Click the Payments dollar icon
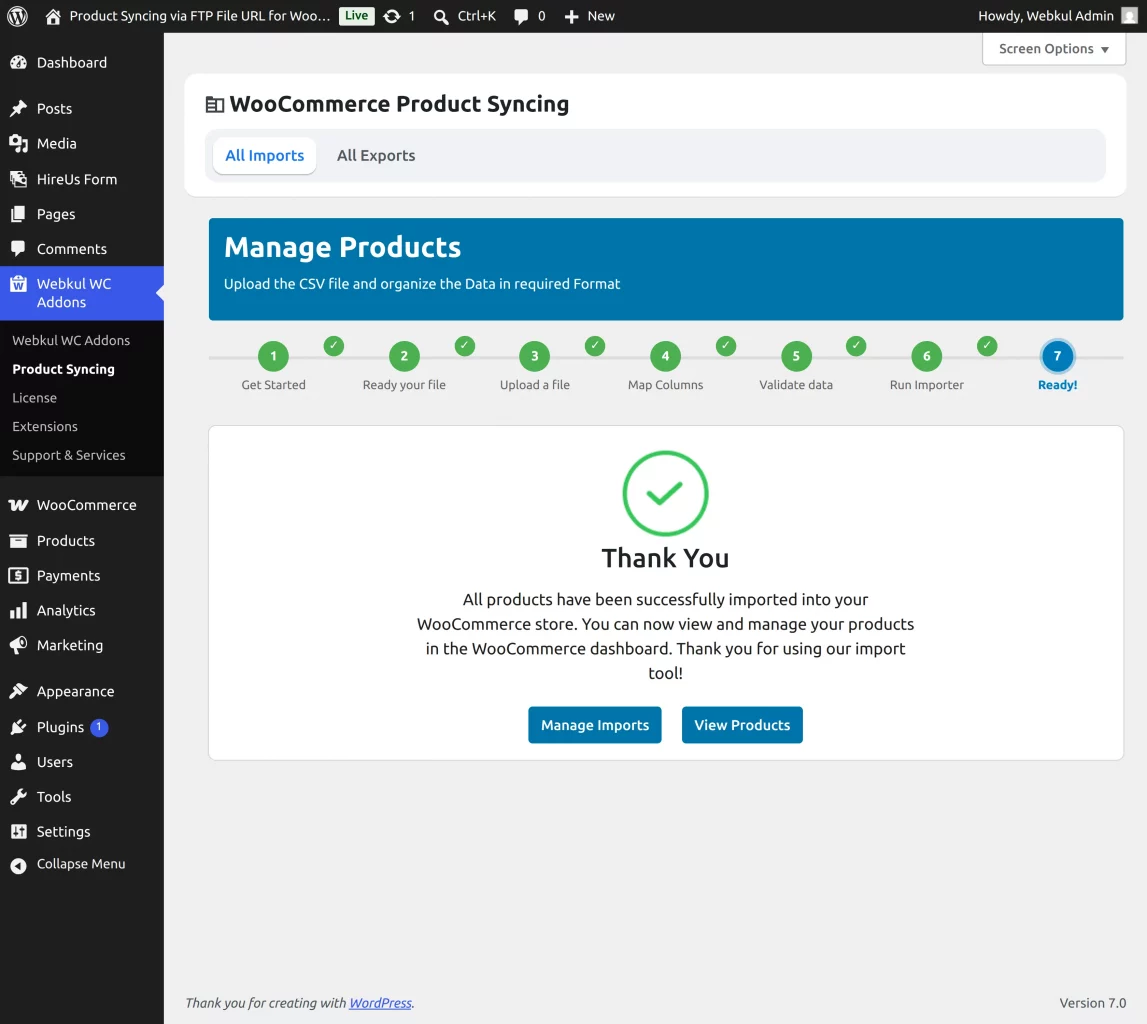This screenshot has width=1147, height=1024. pyautogui.click(x=18, y=576)
